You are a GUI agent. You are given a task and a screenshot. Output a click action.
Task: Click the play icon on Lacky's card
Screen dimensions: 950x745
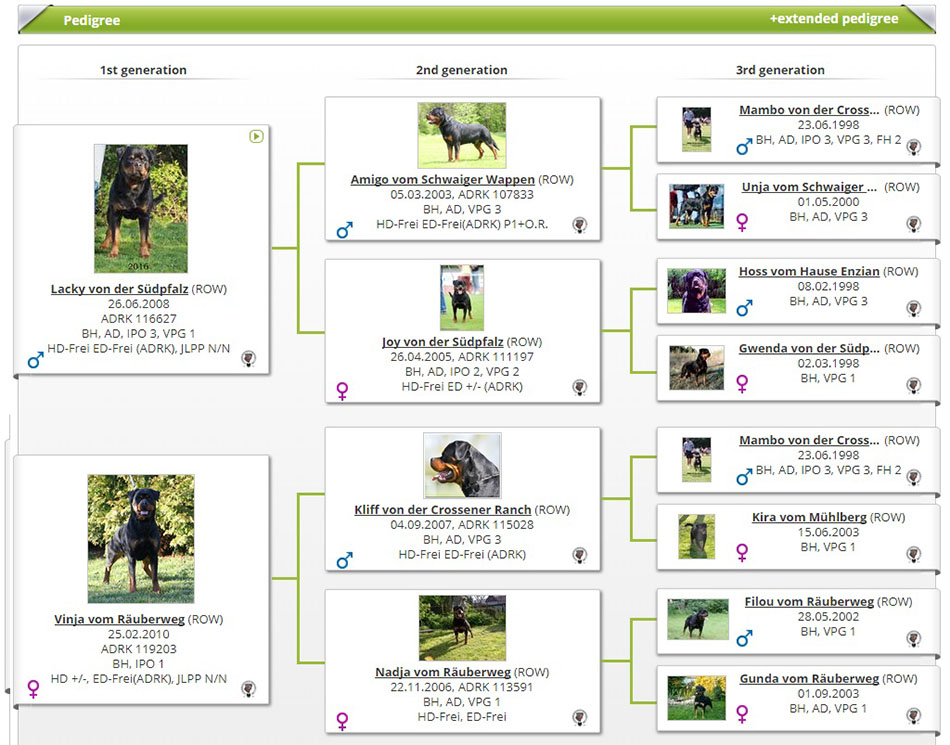[x=256, y=136]
